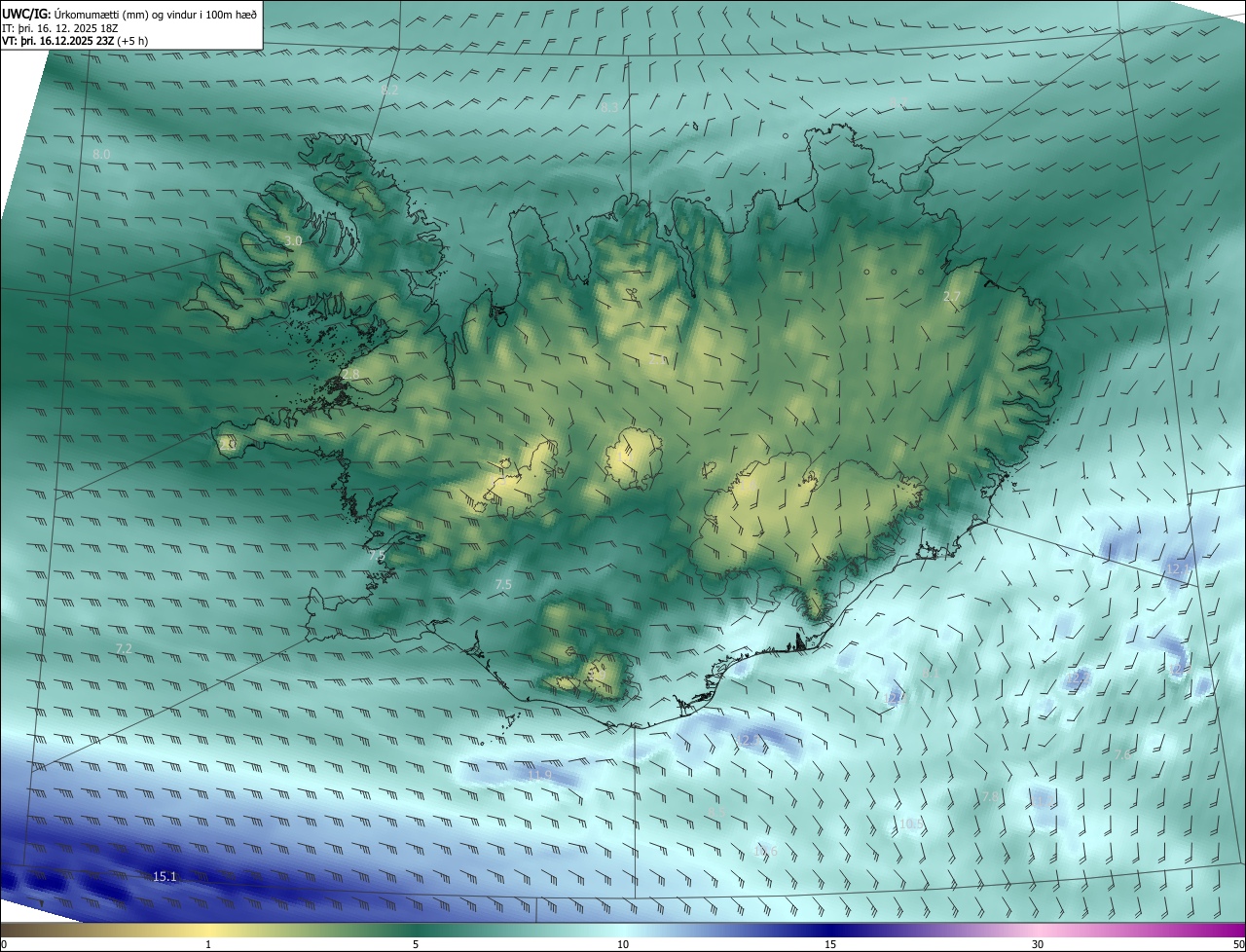Click the '10.5' value label on the map
Image resolution: width=1246 pixels, height=952 pixels.
click(x=911, y=824)
